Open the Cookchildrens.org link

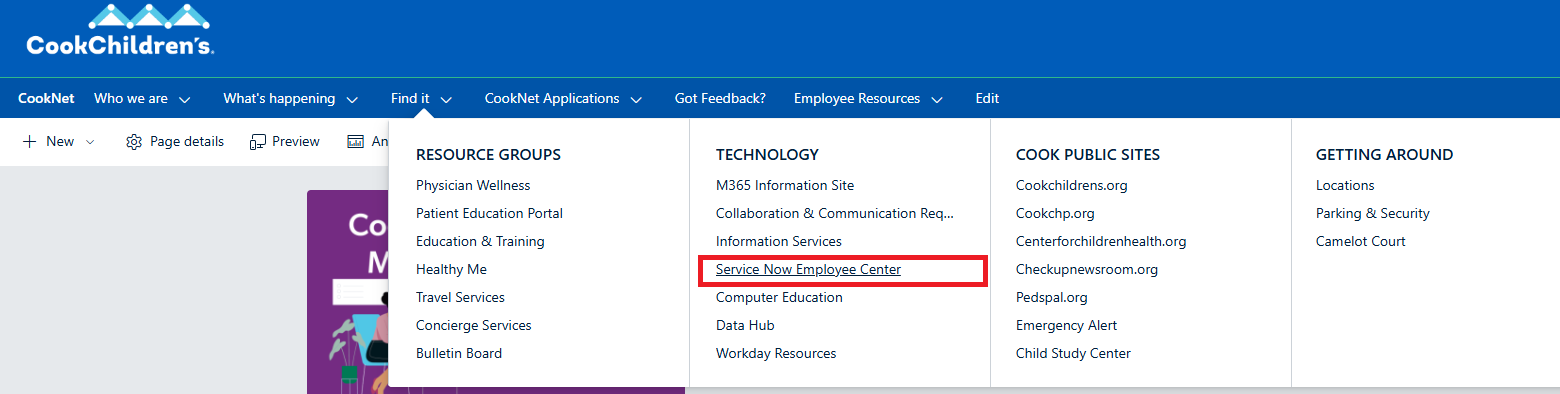pos(1071,185)
